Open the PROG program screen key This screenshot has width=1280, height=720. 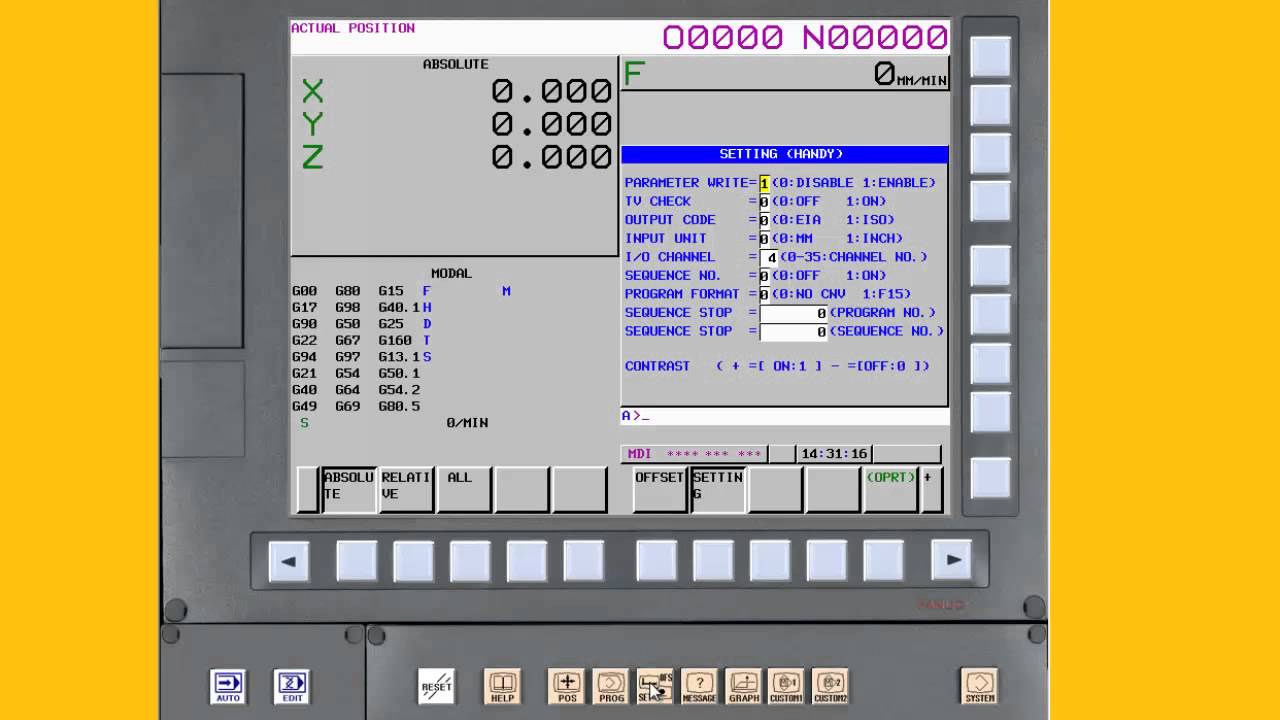(611, 686)
